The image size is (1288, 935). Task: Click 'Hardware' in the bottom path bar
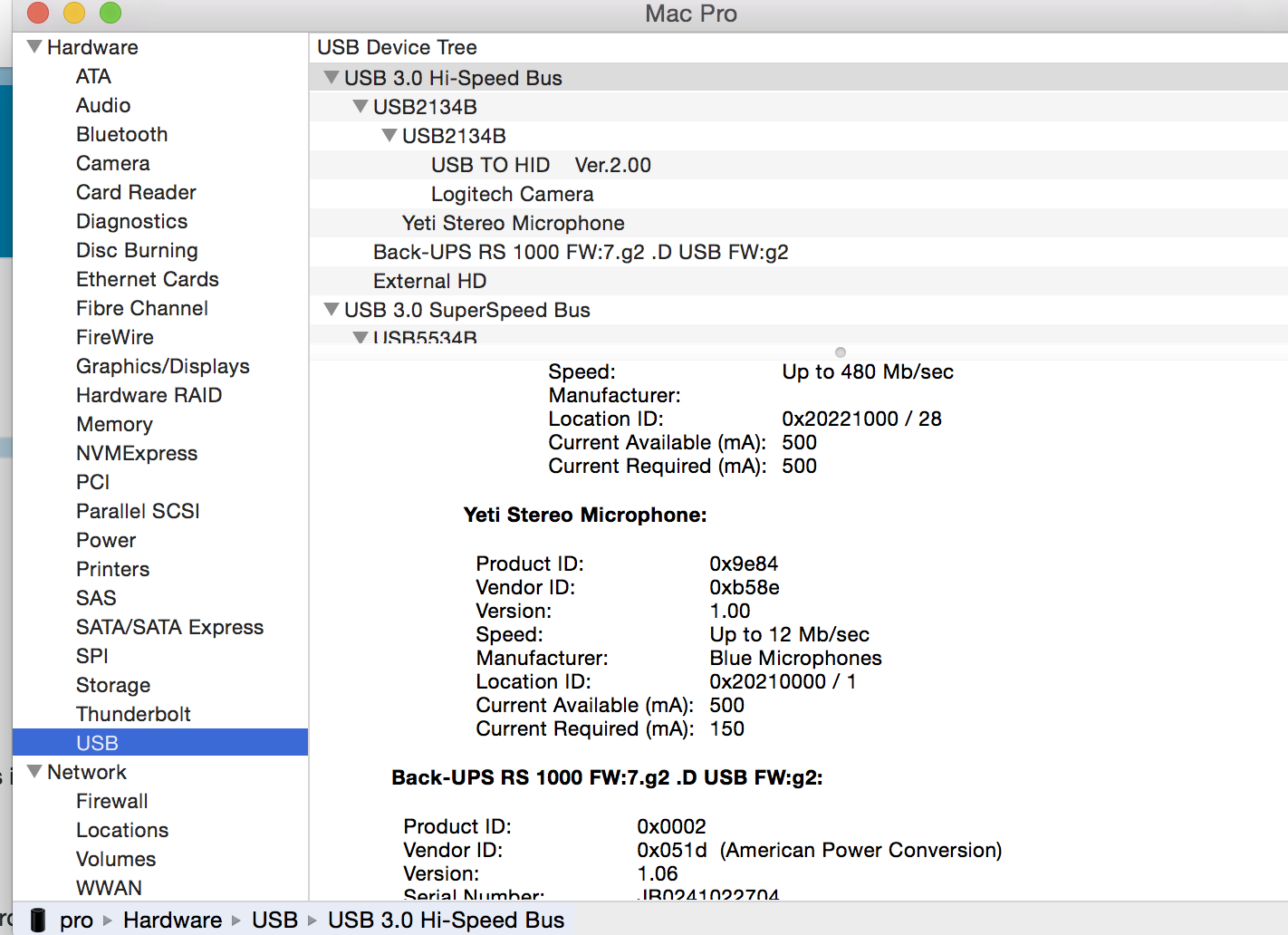[x=173, y=921]
